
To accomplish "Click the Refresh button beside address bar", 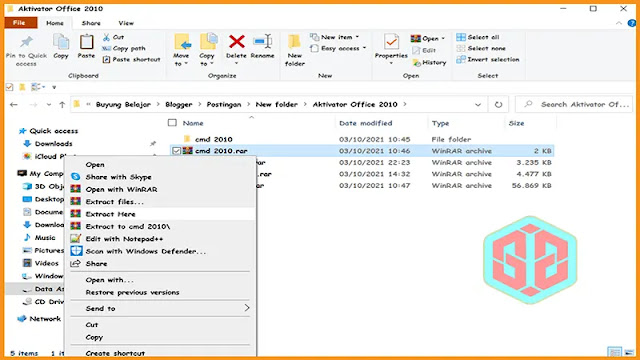I will tap(498, 104).
